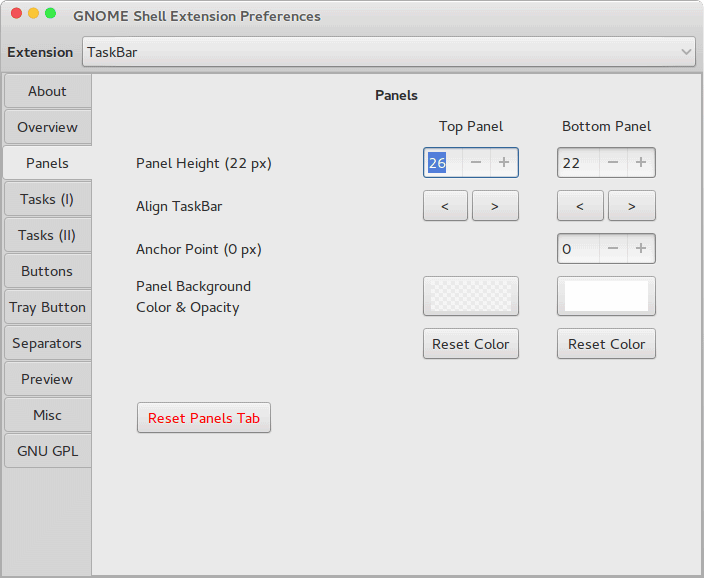Viewport: 704px width, 578px height.
Task: Select the Tasks (II) tab
Action: [48, 235]
